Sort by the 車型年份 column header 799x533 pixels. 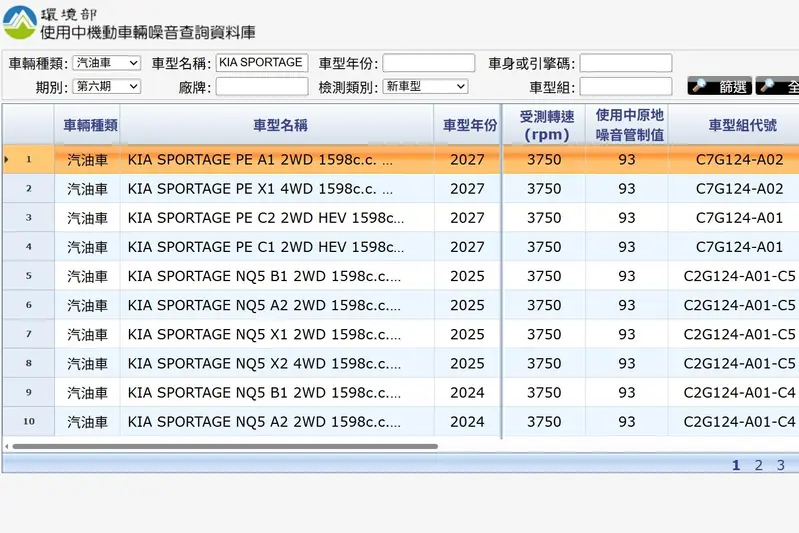468,125
